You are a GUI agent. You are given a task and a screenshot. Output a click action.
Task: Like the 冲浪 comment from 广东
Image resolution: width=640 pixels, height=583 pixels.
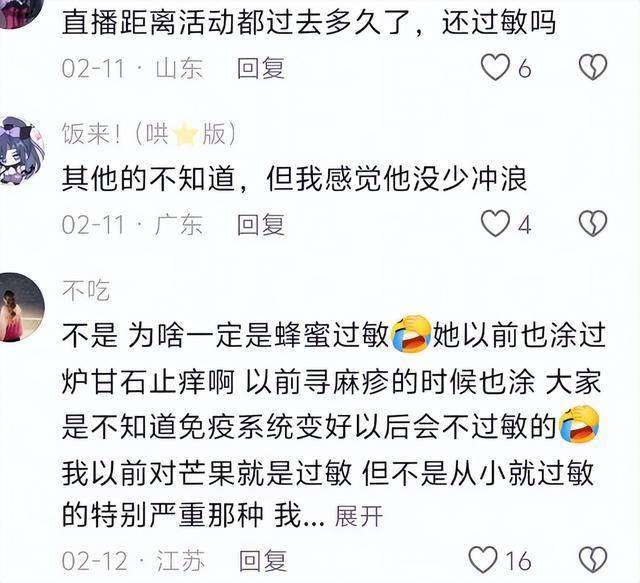pos(495,223)
